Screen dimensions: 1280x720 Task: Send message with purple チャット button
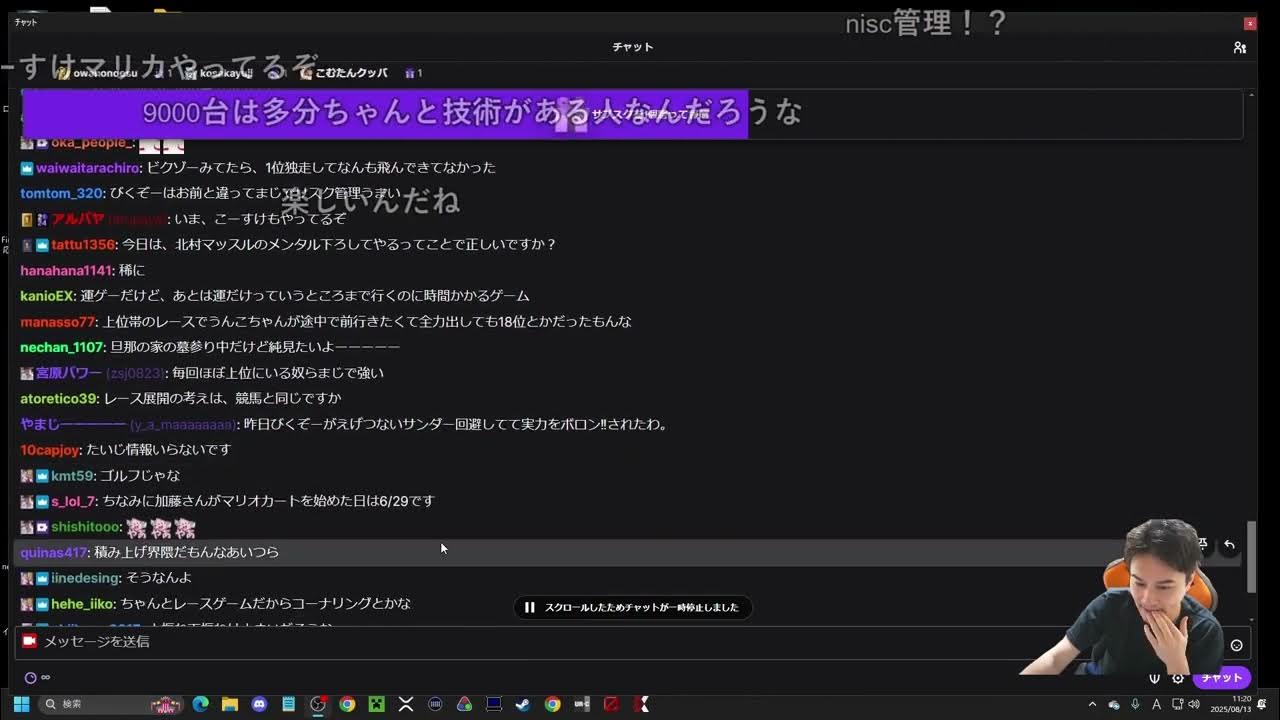coord(1221,678)
